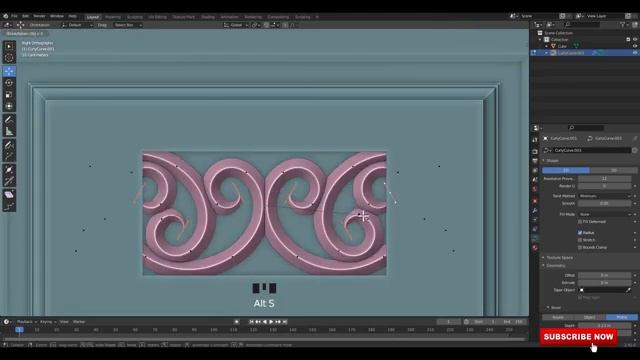Open the Scene properties tab
Screen dimensions: 640x360
535,180
